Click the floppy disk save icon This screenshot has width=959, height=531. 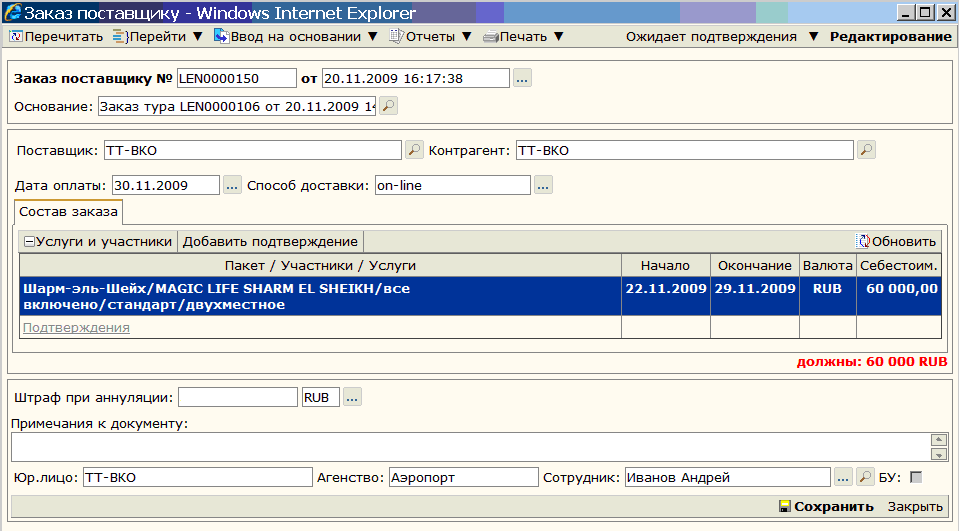[785, 507]
